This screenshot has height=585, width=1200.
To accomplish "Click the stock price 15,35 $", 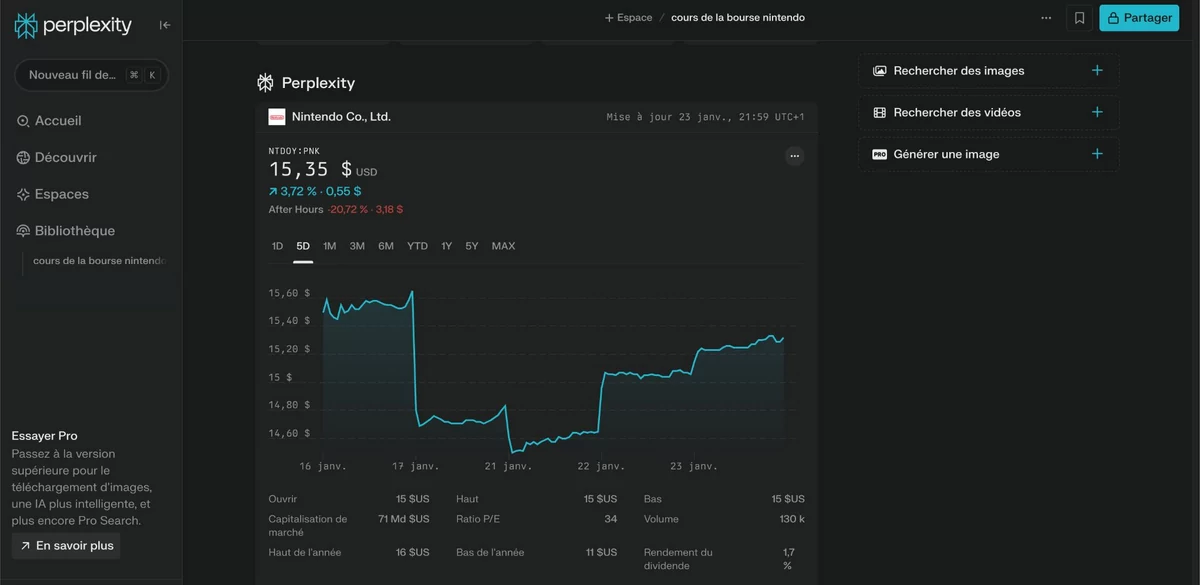I will (310, 170).
